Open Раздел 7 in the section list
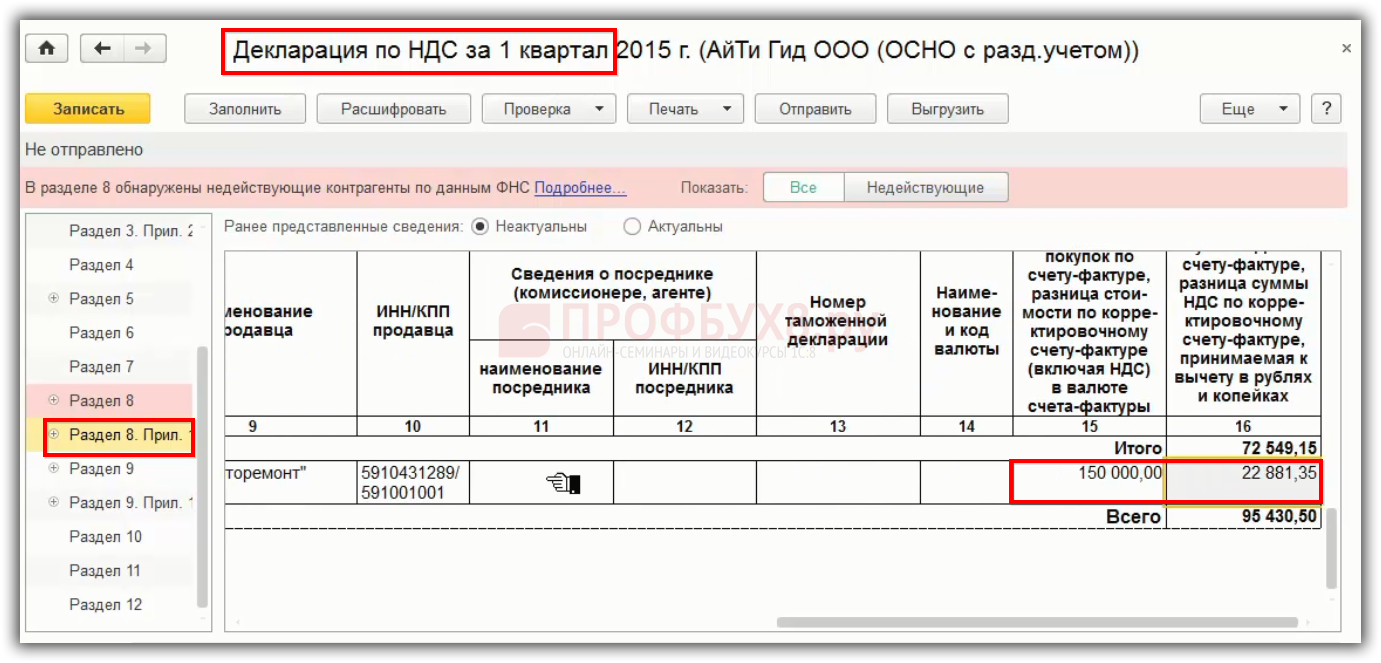Viewport: 1381px width, 663px height. click(101, 367)
